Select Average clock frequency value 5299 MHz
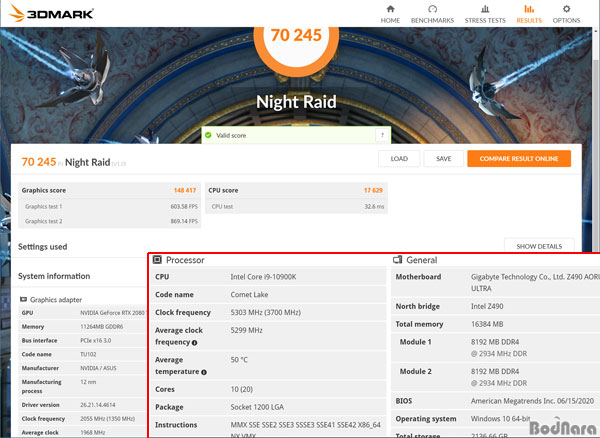 tap(246, 330)
